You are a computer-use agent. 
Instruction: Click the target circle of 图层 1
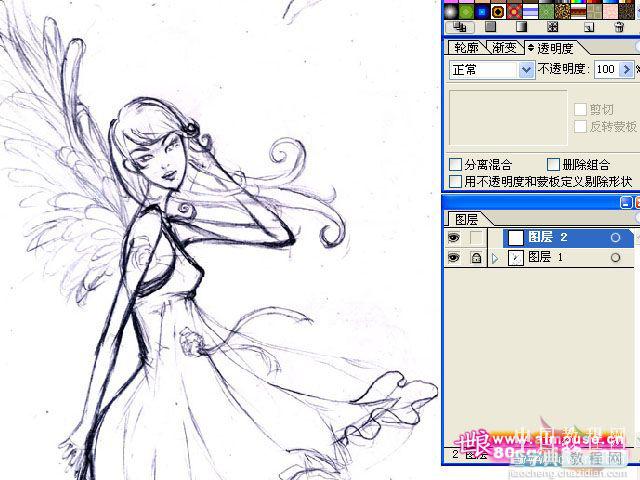tap(616, 258)
